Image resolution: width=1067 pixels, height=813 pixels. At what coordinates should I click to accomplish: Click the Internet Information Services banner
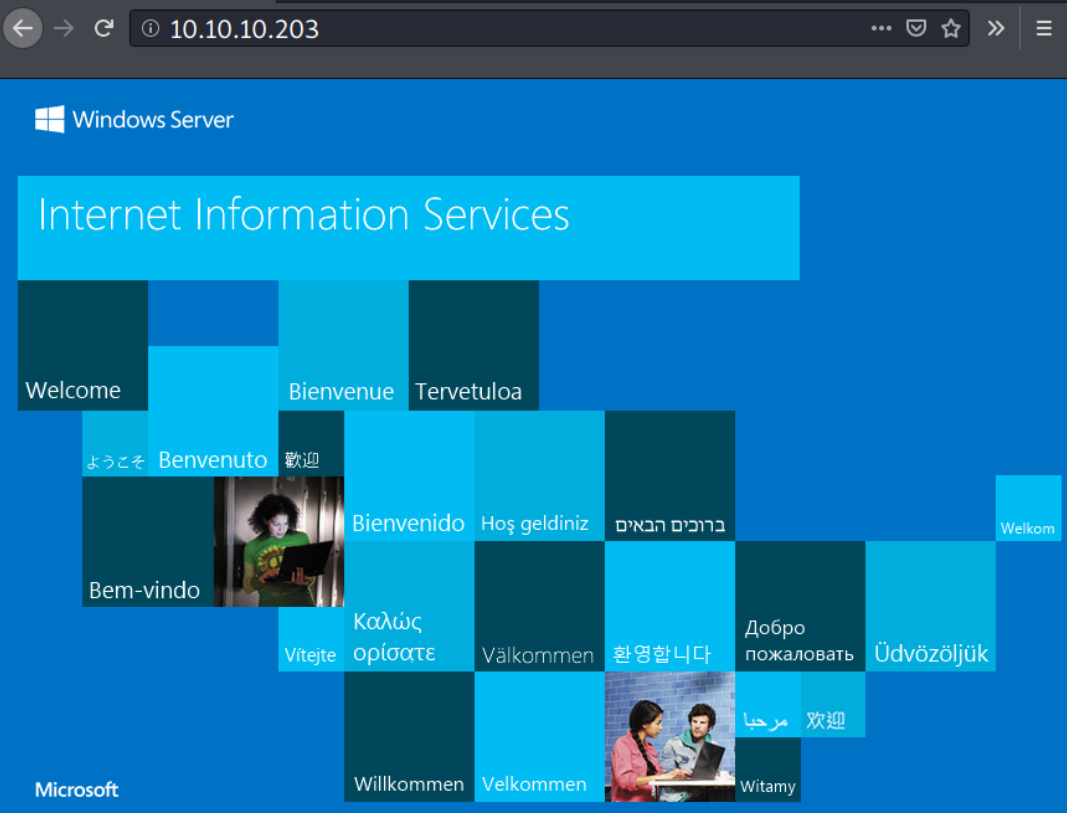408,227
